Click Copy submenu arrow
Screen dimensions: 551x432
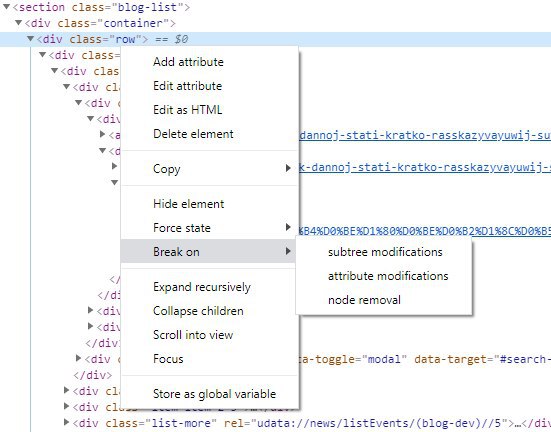tap(288, 168)
